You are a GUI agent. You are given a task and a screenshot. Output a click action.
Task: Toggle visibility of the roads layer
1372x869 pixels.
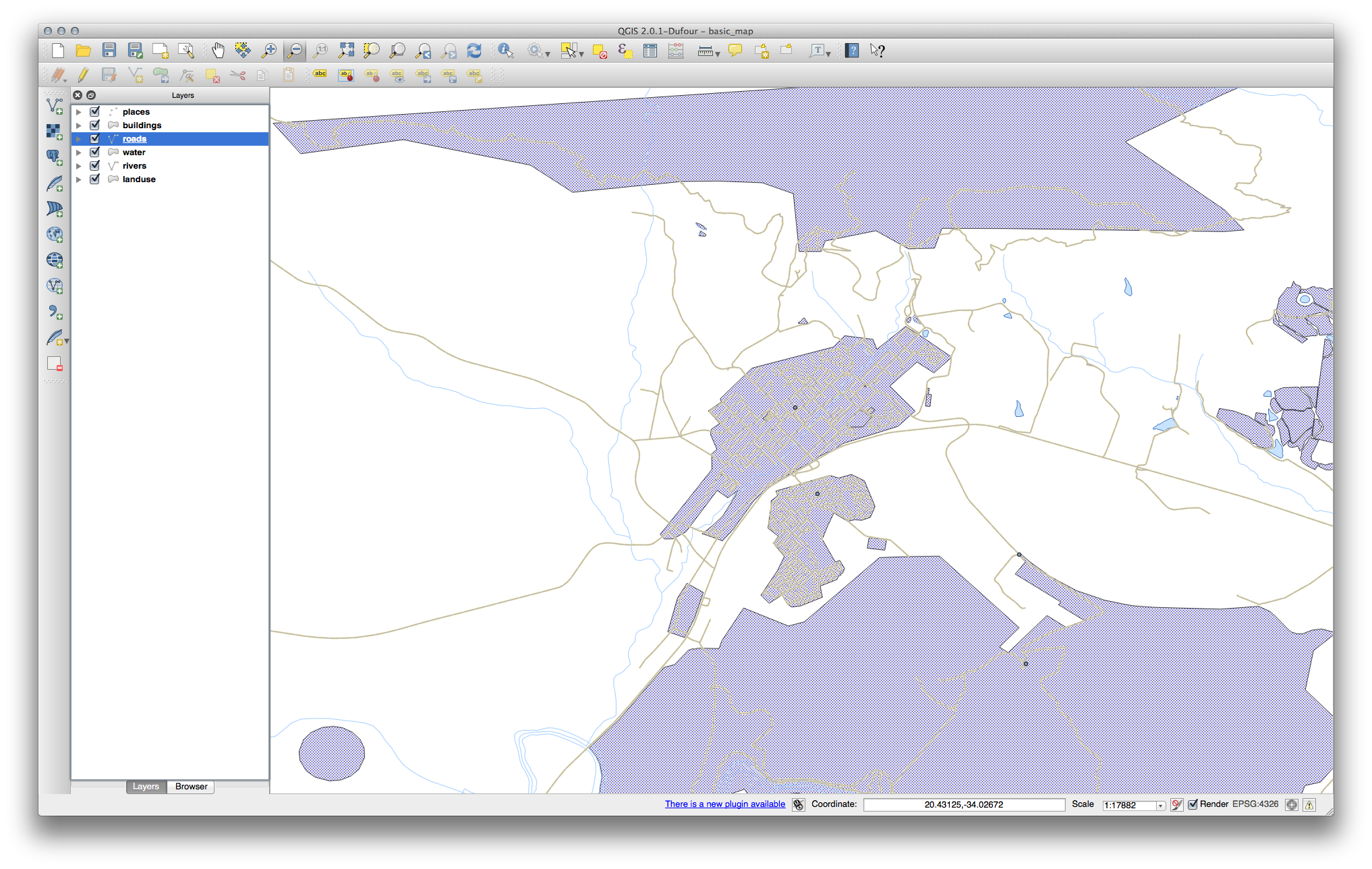pyautogui.click(x=94, y=138)
